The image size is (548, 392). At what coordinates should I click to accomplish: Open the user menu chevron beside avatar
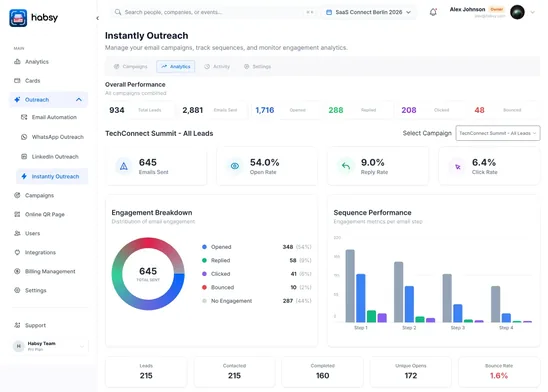pyautogui.click(x=533, y=12)
